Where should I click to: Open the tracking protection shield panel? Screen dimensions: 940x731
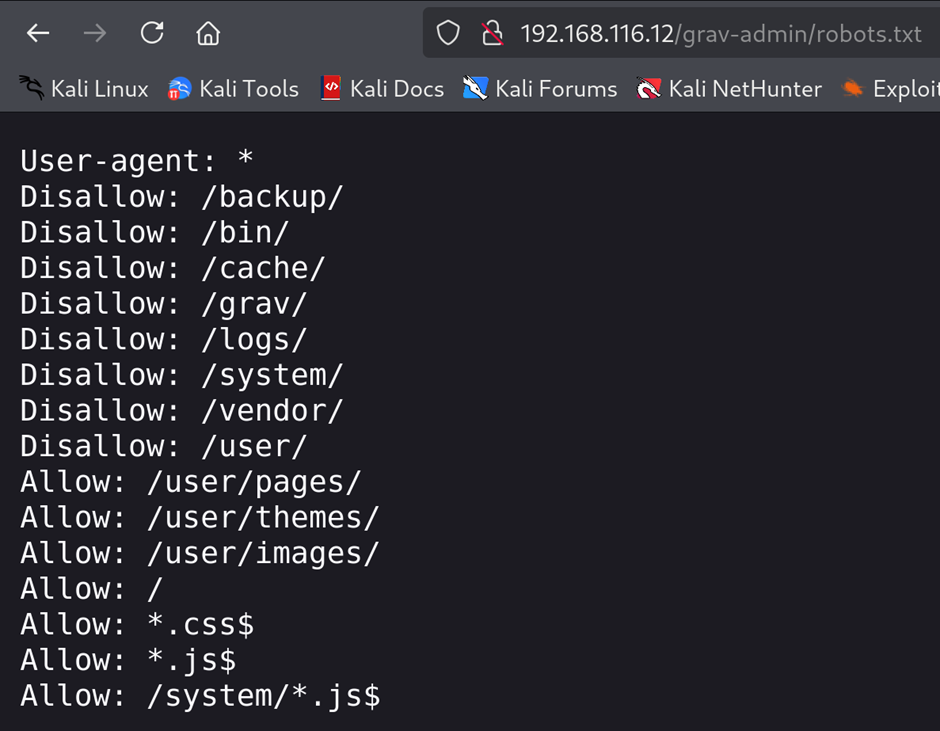[448, 34]
